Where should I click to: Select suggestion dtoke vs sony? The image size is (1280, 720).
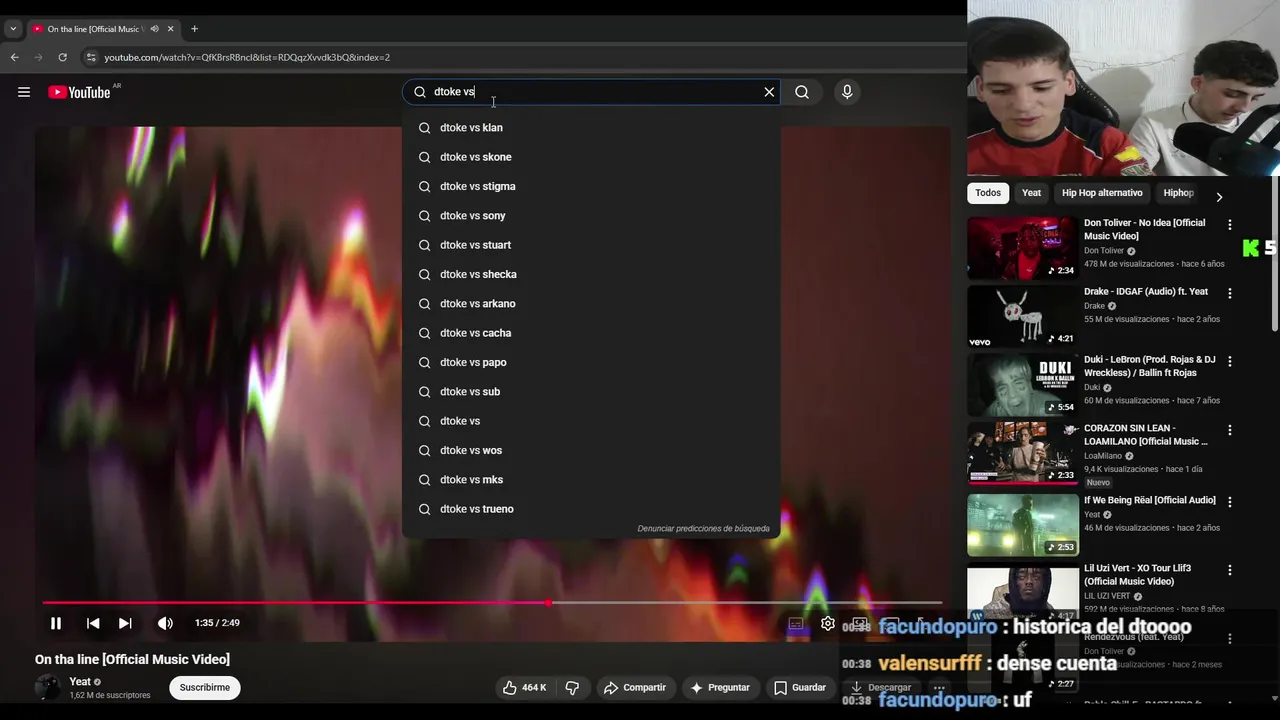pyautogui.click(x=591, y=216)
